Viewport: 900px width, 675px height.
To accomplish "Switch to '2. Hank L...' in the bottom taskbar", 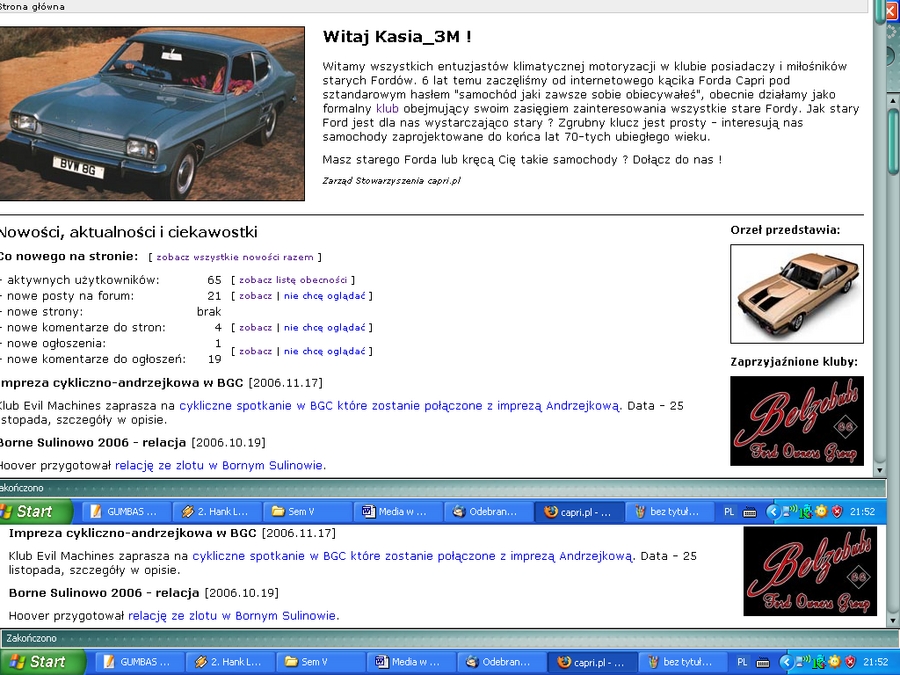I will 231,662.
